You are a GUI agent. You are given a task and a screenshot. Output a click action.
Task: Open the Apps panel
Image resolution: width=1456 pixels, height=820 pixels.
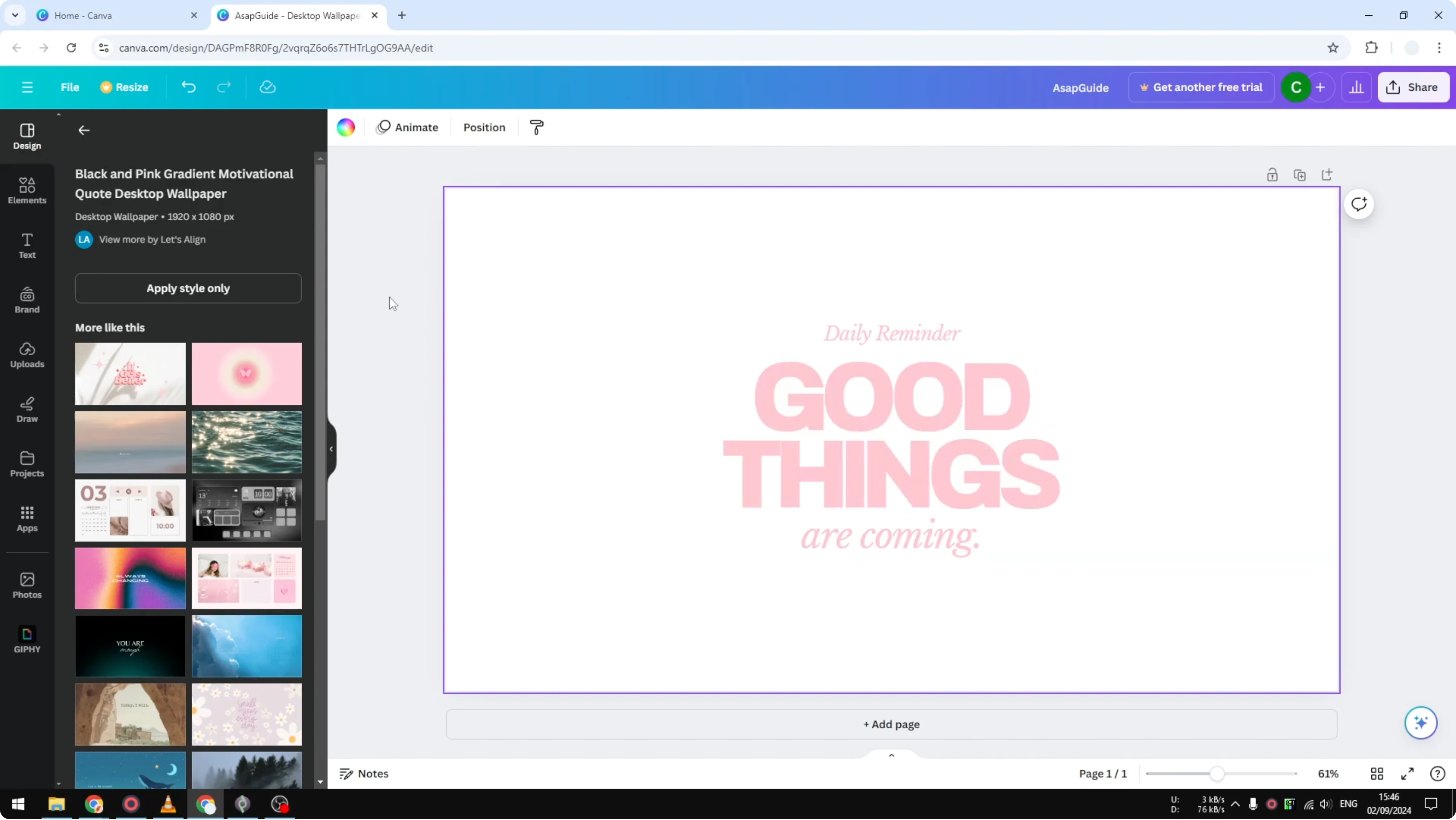pyautogui.click(x=27, y=519)
